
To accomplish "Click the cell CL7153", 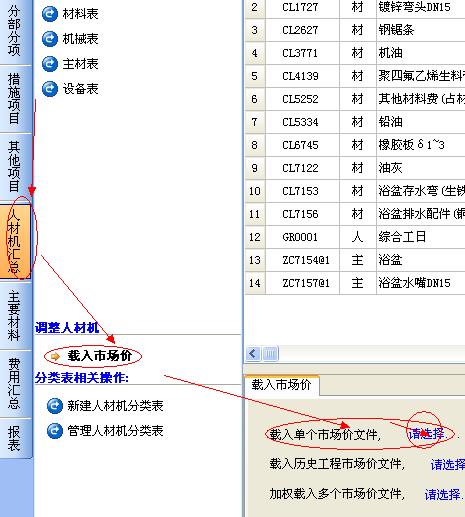I will click(302, 191).
